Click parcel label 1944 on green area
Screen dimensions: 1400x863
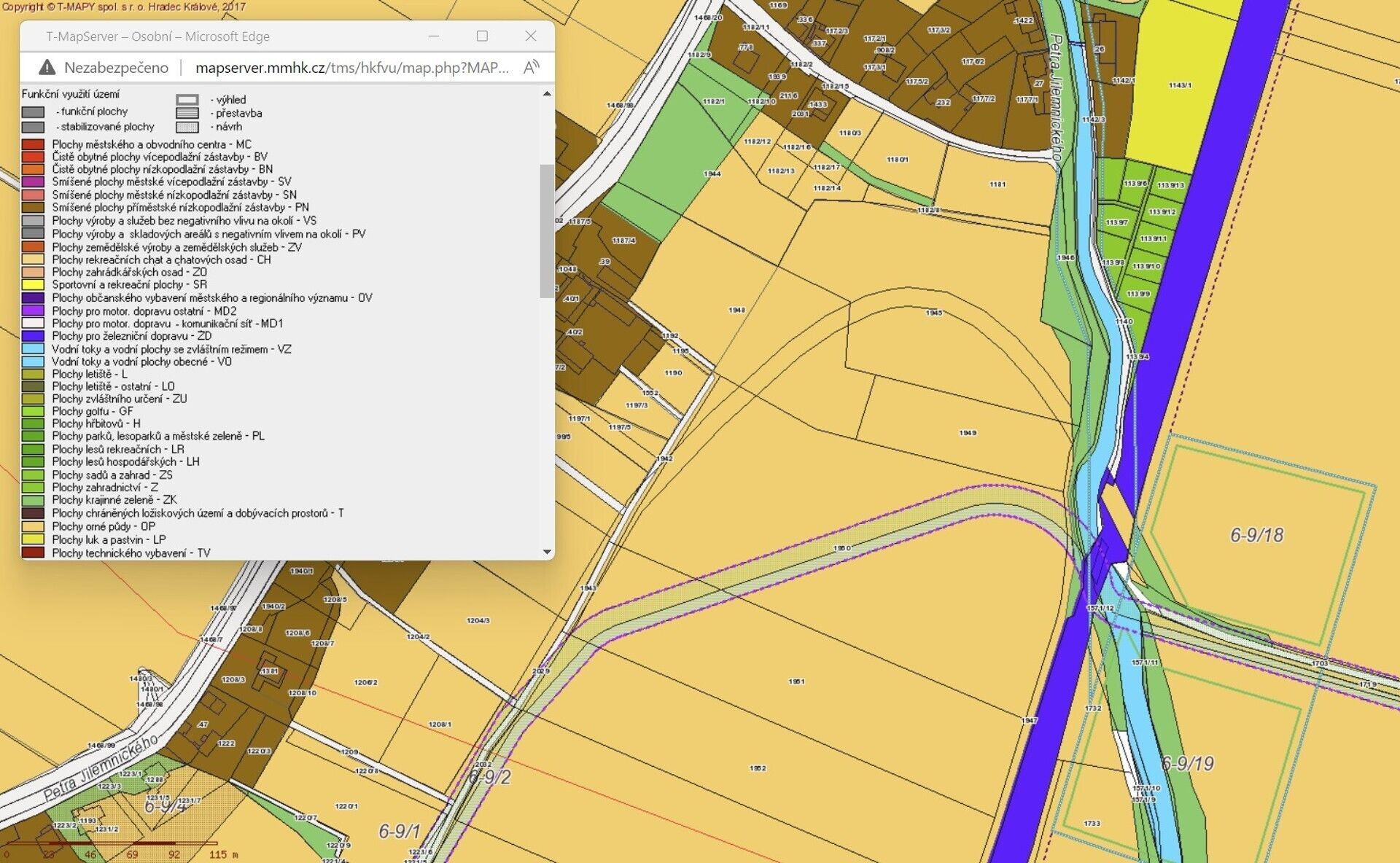712,173
